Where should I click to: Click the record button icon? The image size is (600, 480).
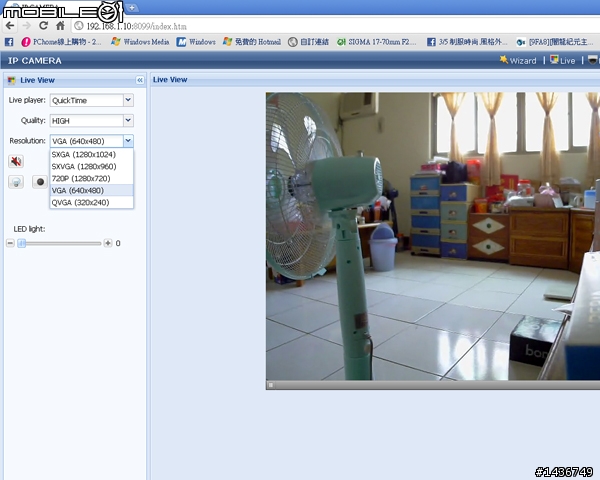click(x=40, y=182)
